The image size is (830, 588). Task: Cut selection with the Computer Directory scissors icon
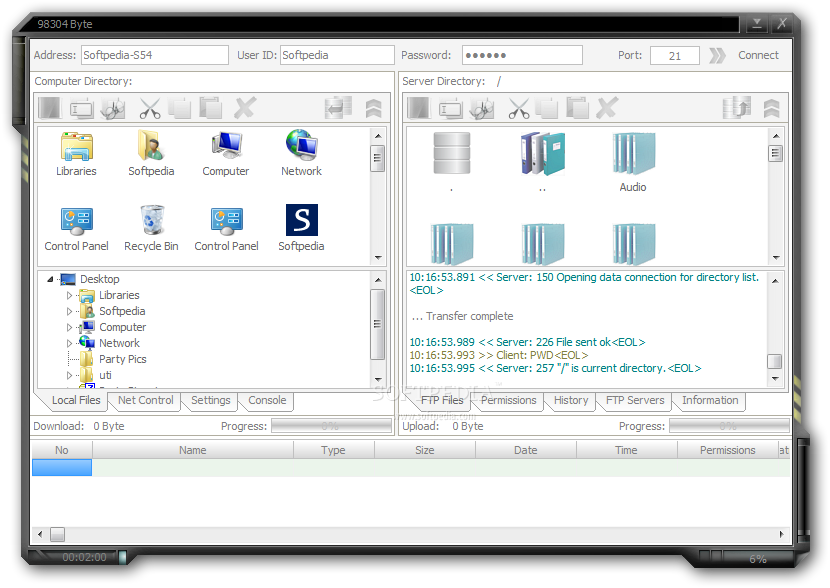click(150, 108)
